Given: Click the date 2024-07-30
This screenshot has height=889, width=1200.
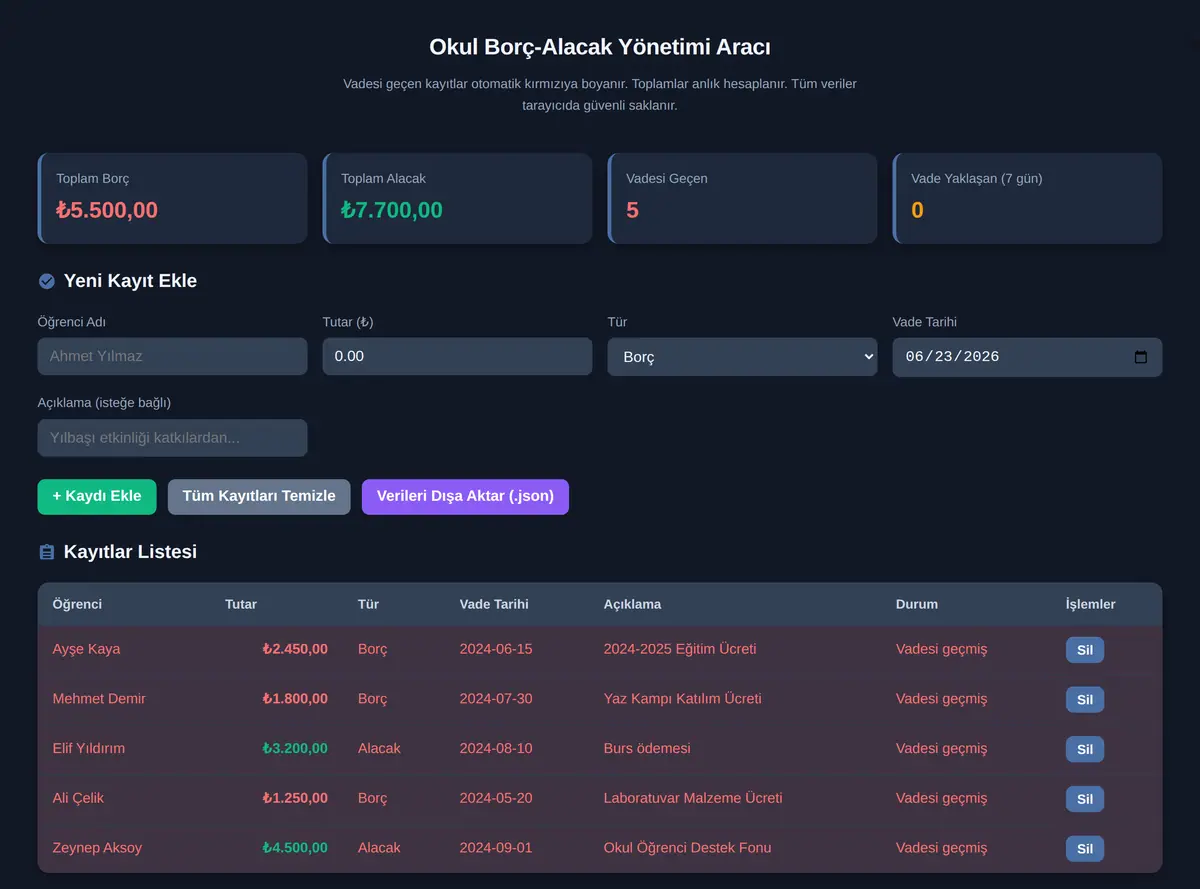Looking at the screenshot, I should tap(496, 699).
